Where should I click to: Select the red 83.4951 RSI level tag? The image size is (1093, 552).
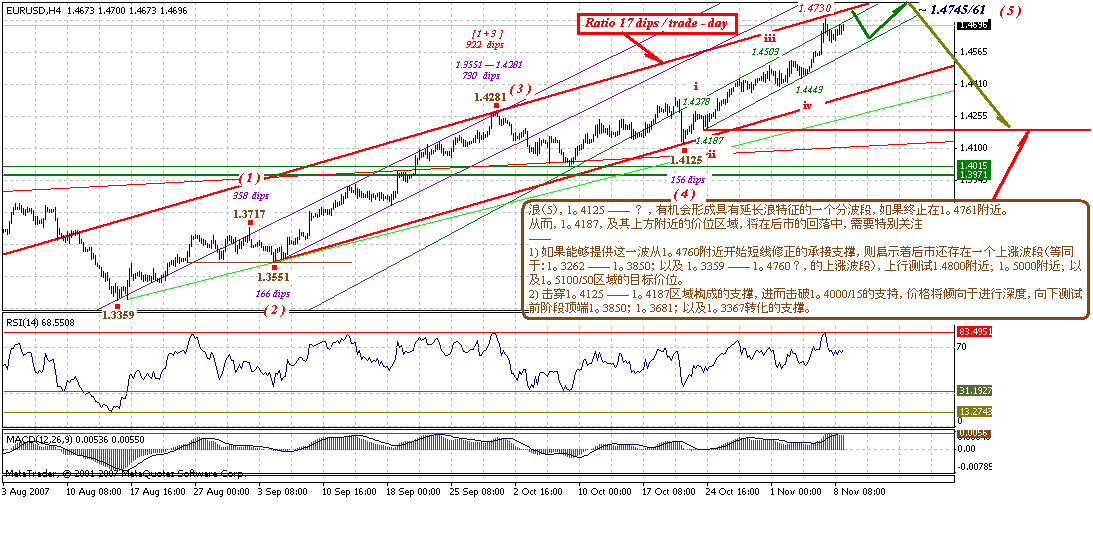(974, 332)
